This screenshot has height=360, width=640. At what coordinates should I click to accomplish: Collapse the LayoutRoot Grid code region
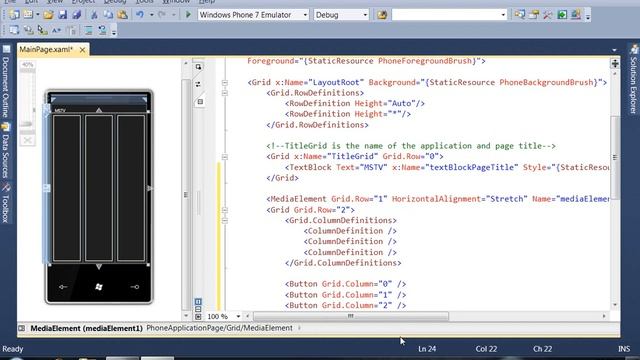(x=225, y=82)
